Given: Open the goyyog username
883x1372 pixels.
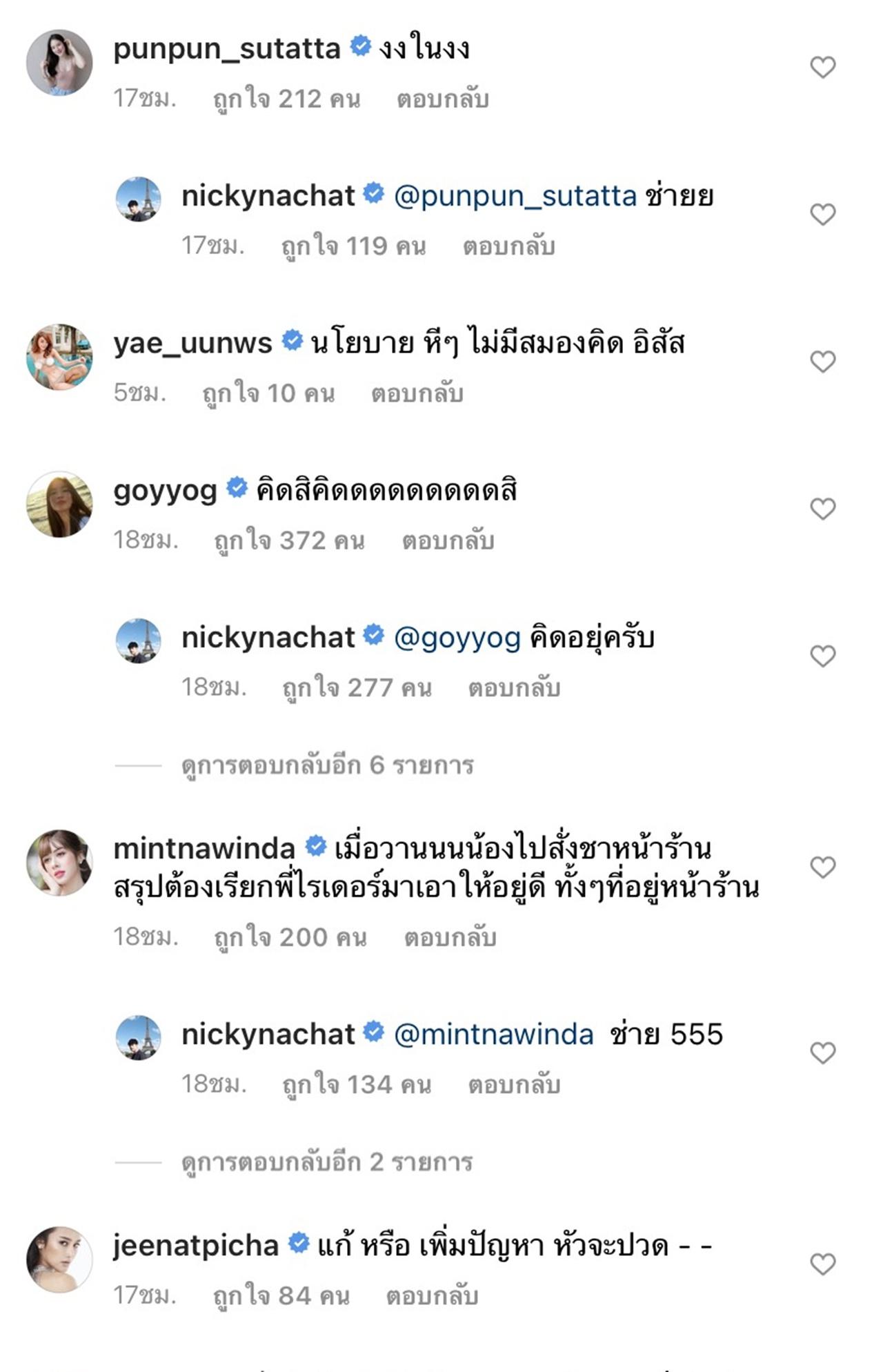Looking at the screenshot, I should (x=165, y=491).
